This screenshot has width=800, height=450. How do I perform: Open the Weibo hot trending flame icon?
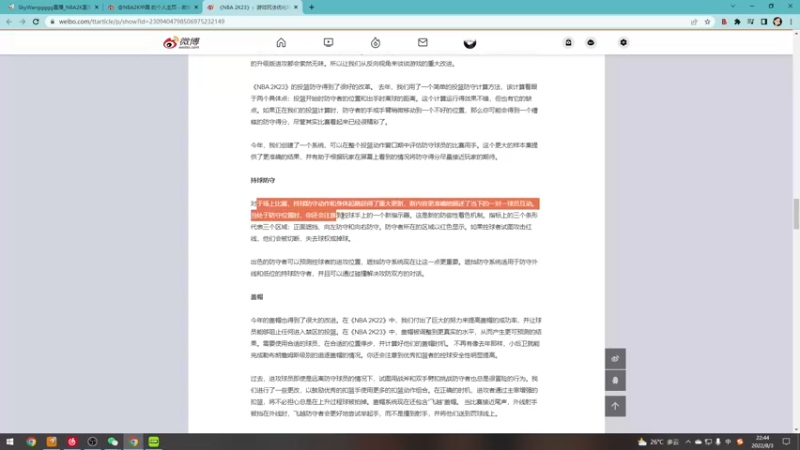coord(376,43)
